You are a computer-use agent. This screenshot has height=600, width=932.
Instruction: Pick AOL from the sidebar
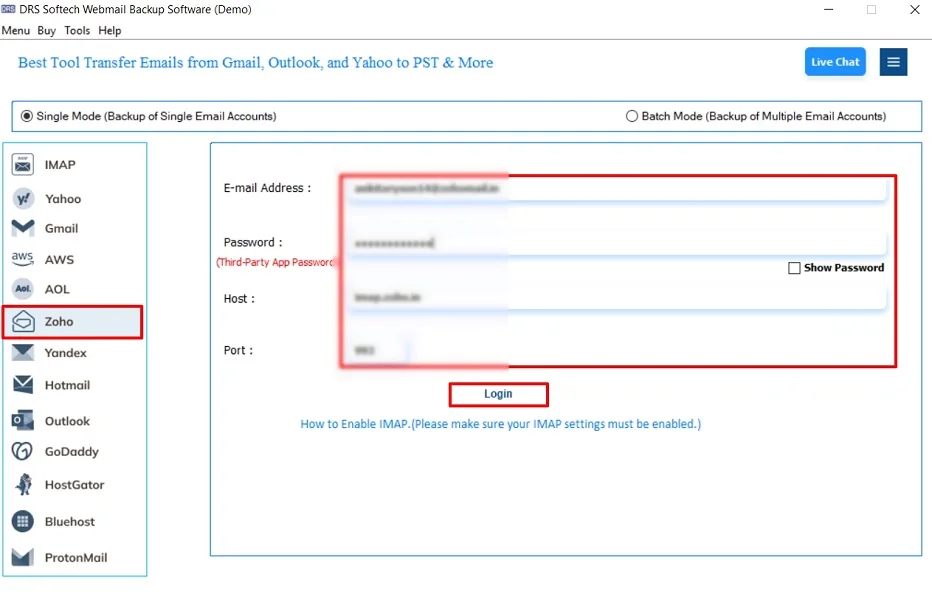tap(58, 289)
